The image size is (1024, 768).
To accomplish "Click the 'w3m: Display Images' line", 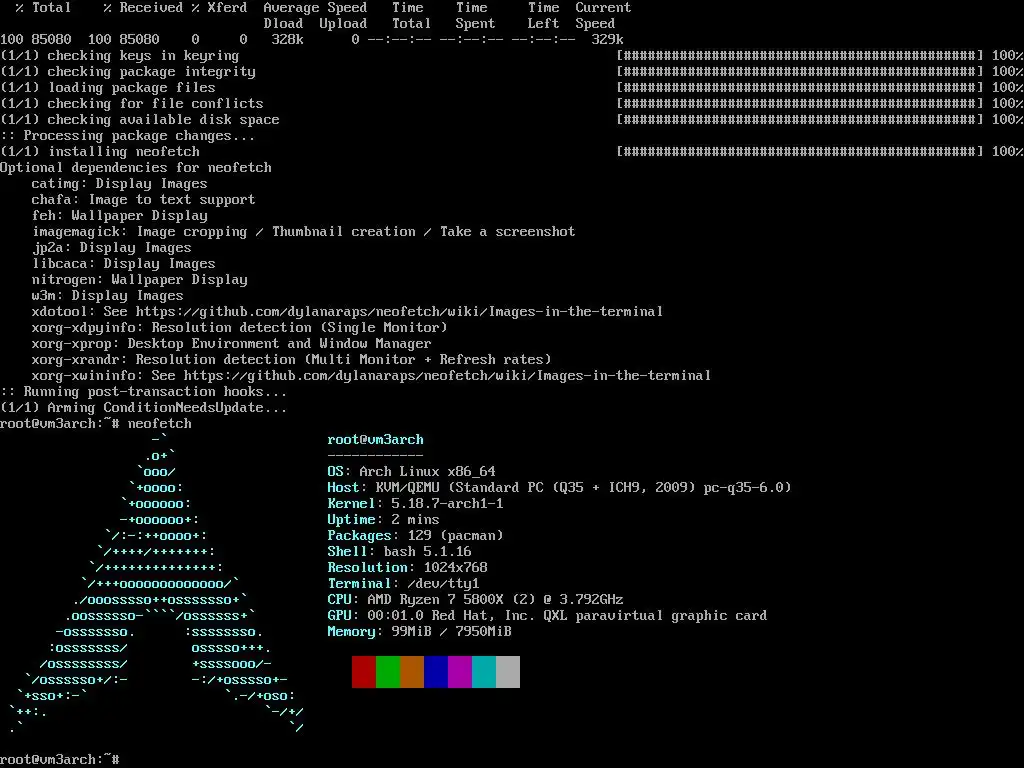I will coord(107,296).
